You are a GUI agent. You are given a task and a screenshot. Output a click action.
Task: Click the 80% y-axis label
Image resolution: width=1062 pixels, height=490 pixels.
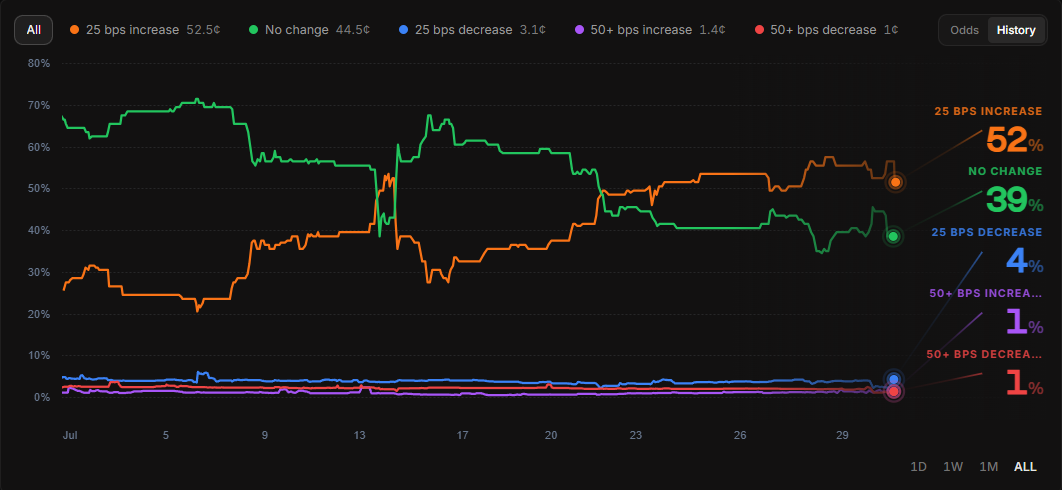[39, 64]
